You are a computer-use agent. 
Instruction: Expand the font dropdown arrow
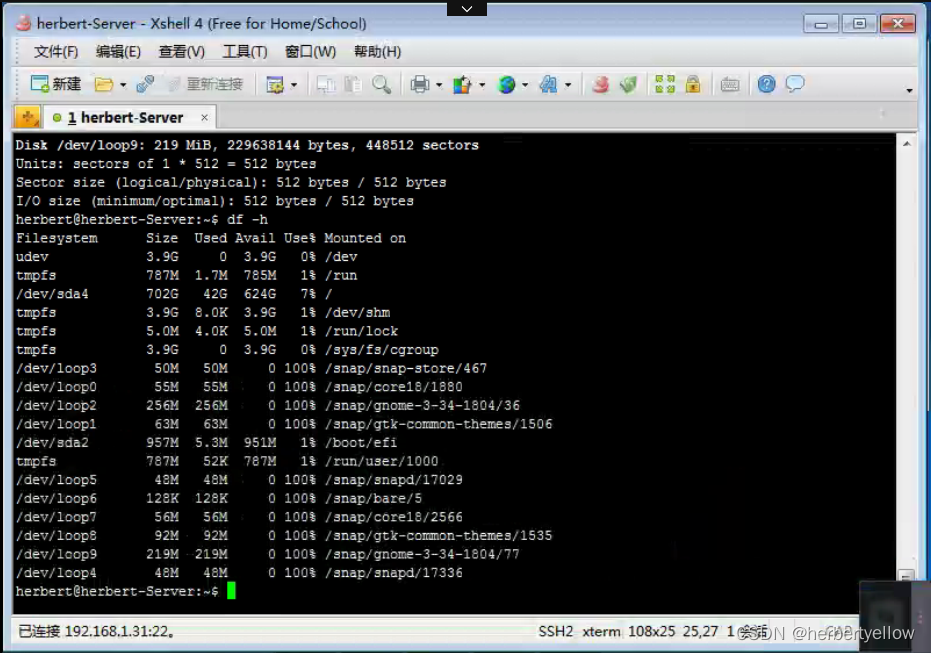click(x=568, y=85)
